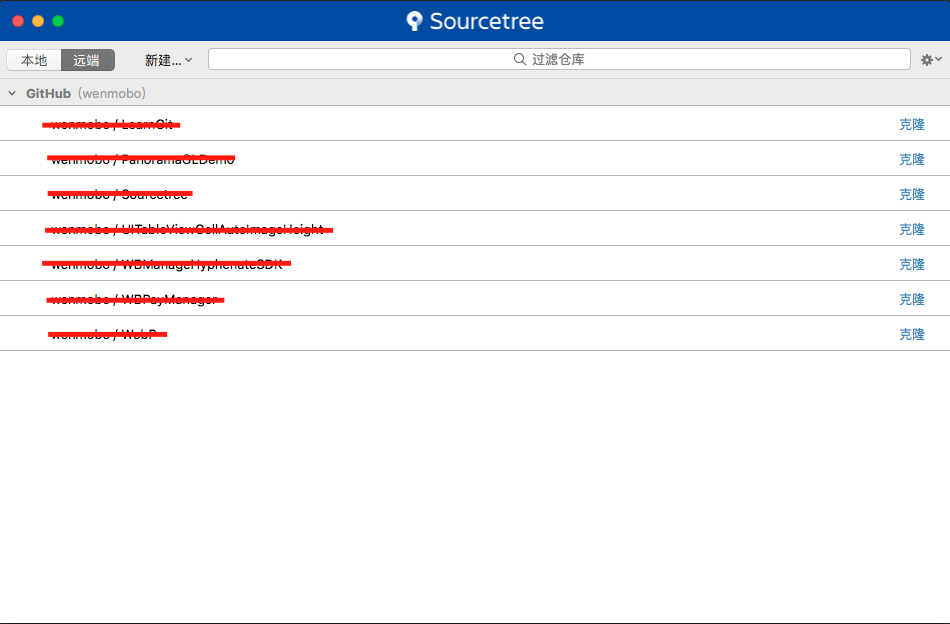Minimize the Sourcetree window
Viewport: 950px width, 624px height.
point(38,21)
